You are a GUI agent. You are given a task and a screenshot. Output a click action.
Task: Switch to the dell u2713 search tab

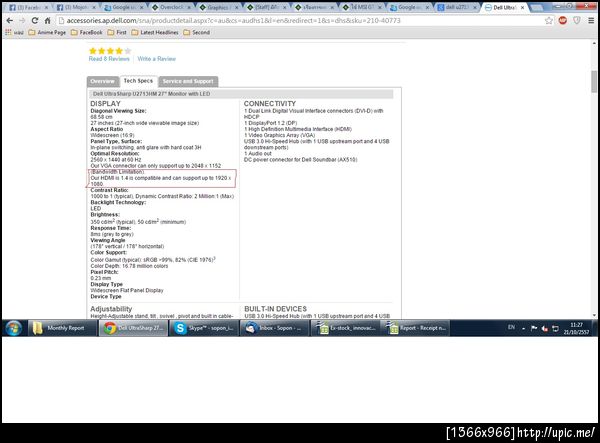(457, 7)
